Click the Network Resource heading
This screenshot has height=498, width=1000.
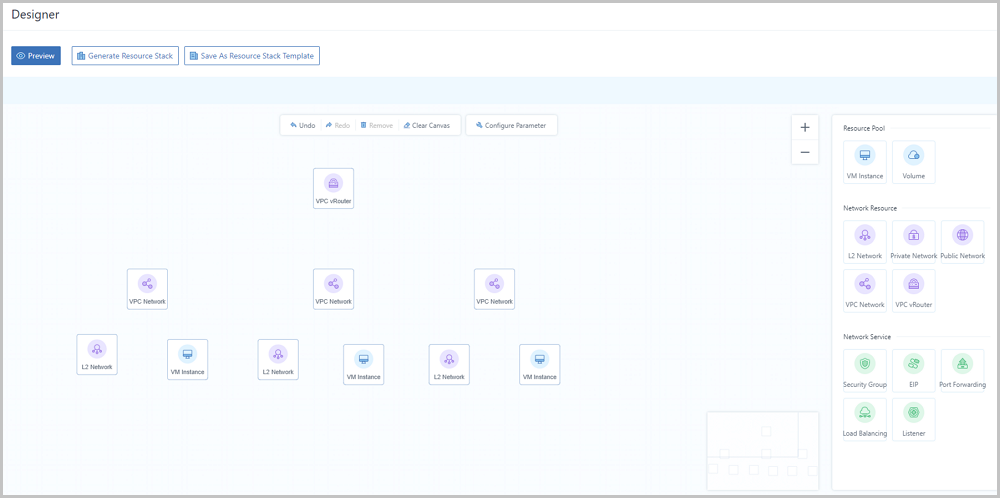pos(870,209)
